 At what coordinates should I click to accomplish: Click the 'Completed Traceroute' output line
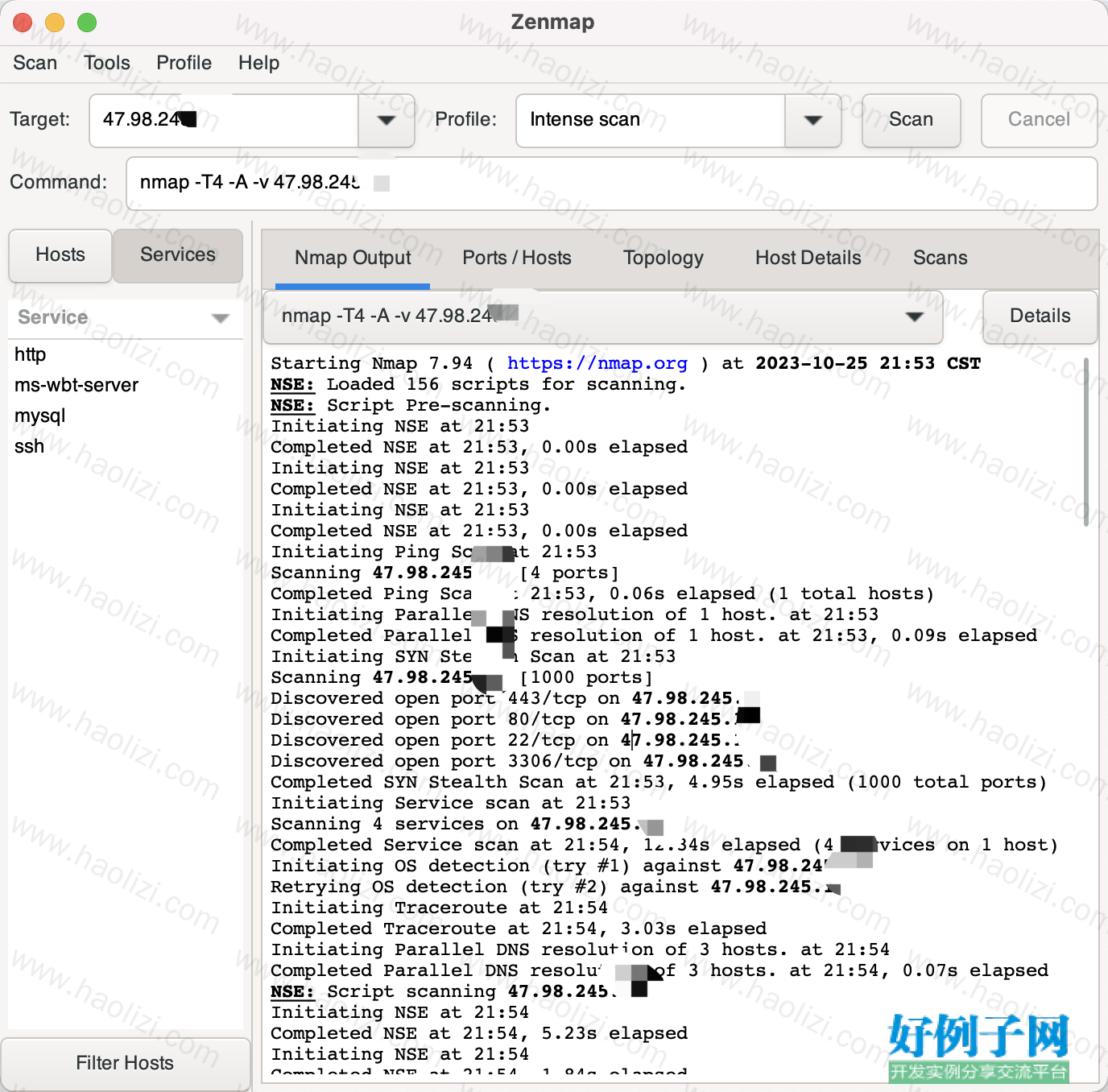click(x=519, y=929)
